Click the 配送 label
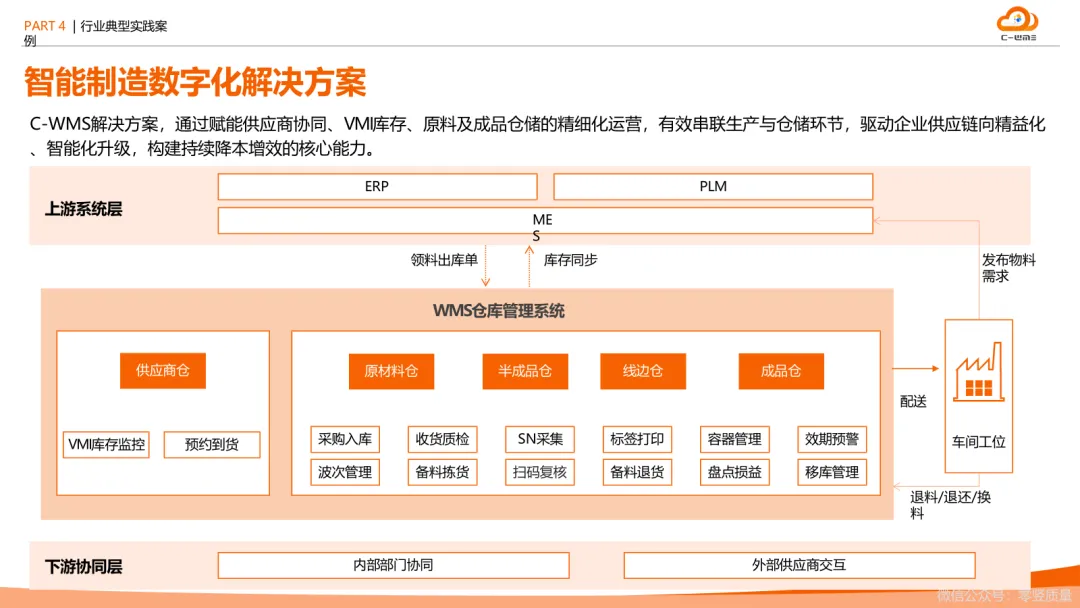Viewport: 1080px width, 608px height. point(913,401)
